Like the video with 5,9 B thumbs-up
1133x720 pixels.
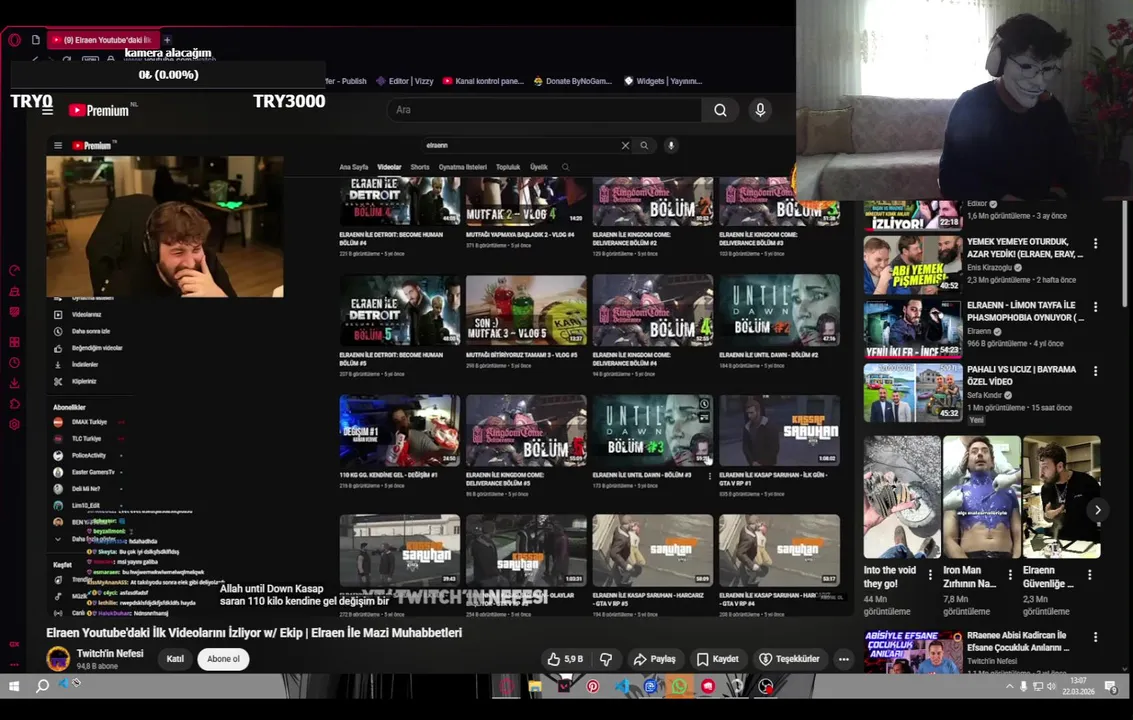pos(565,659)
